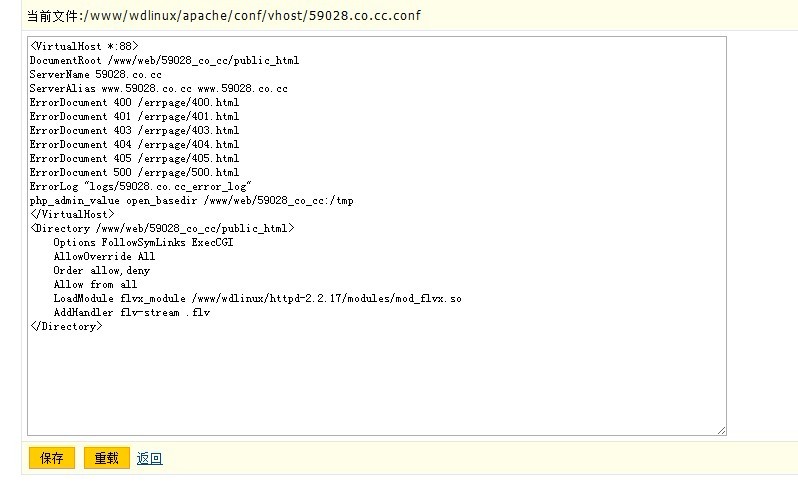Place cursor on ServerName 59028.co.cc line
The image size is (798, 486).
tap(95, 74)
